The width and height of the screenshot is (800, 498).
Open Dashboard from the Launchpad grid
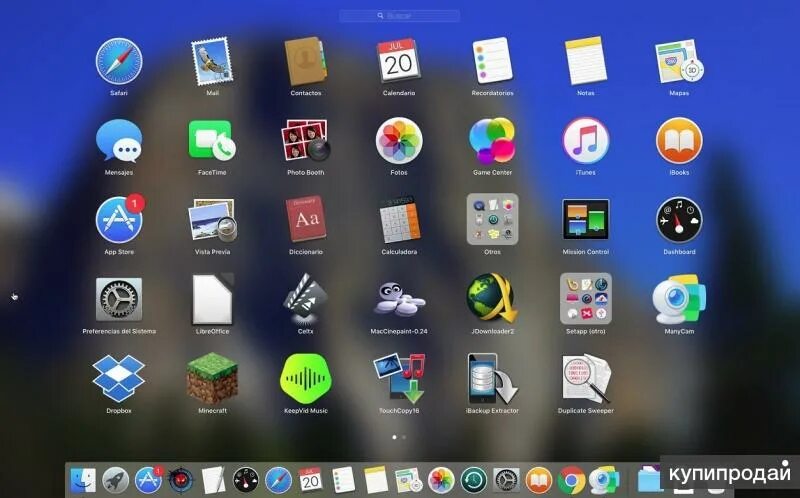[x=679, y=220]
